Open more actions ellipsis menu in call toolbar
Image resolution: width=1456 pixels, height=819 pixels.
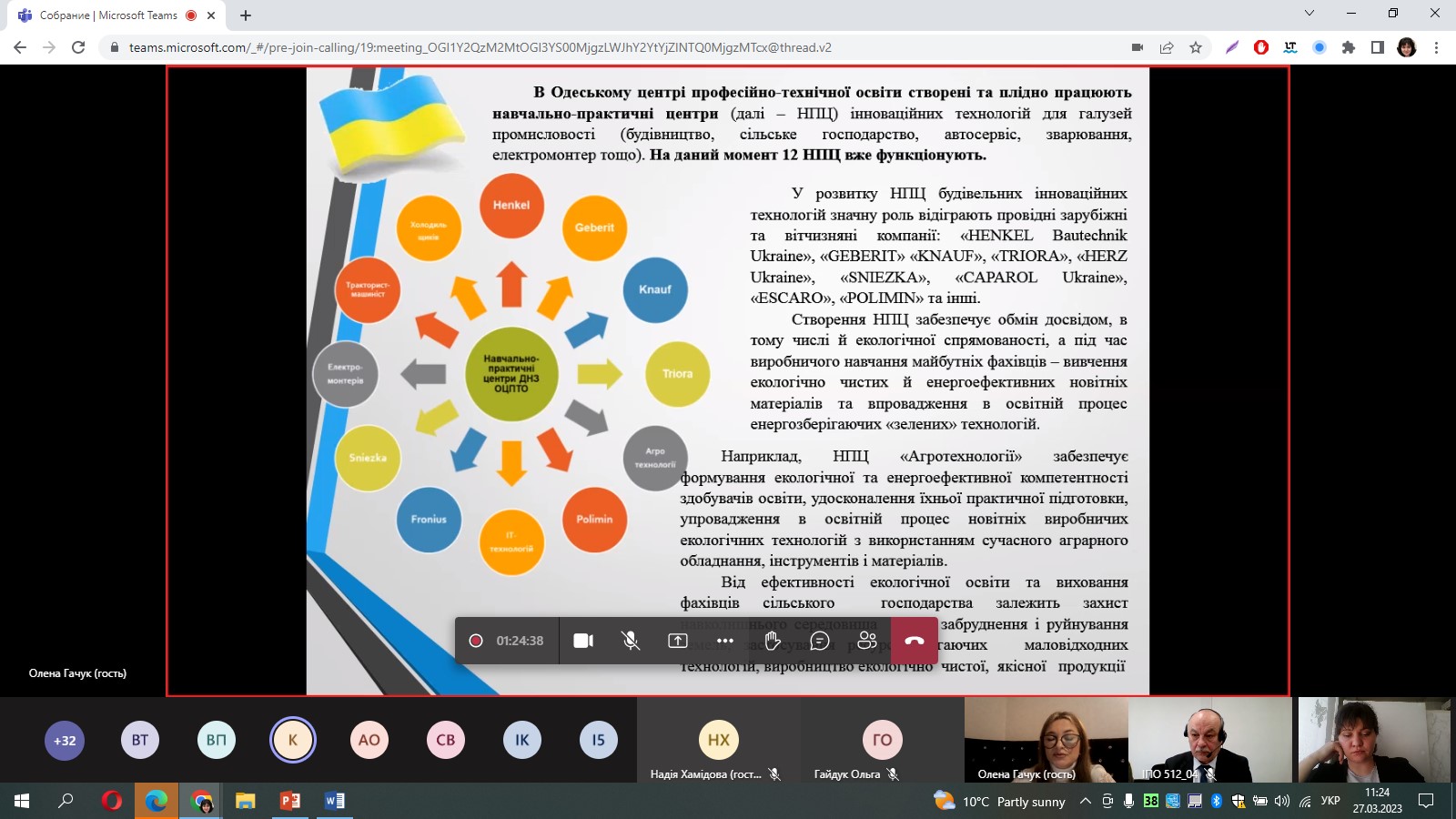click(725, 641)
